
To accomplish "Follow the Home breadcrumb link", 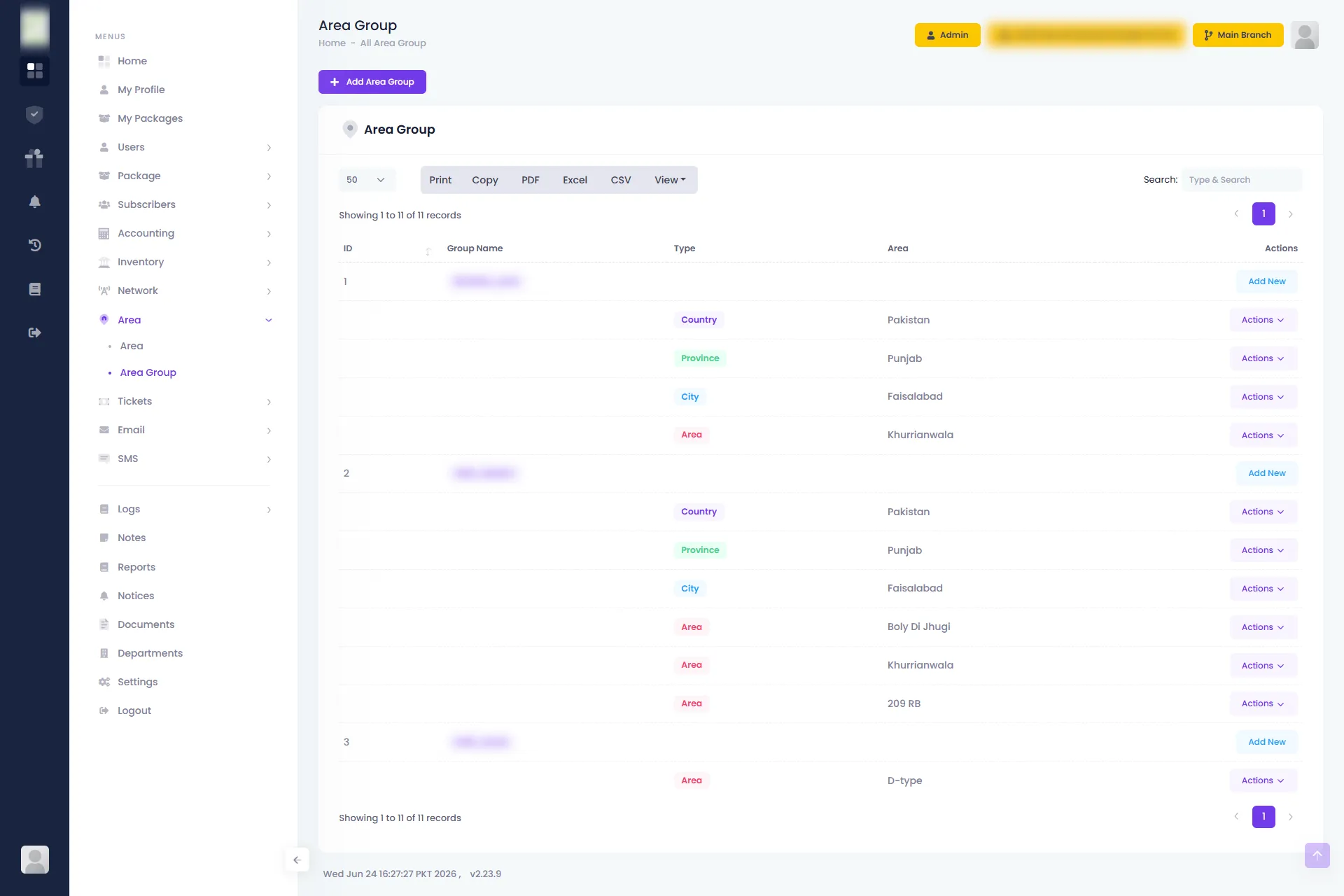I will (x=332, y=43).
